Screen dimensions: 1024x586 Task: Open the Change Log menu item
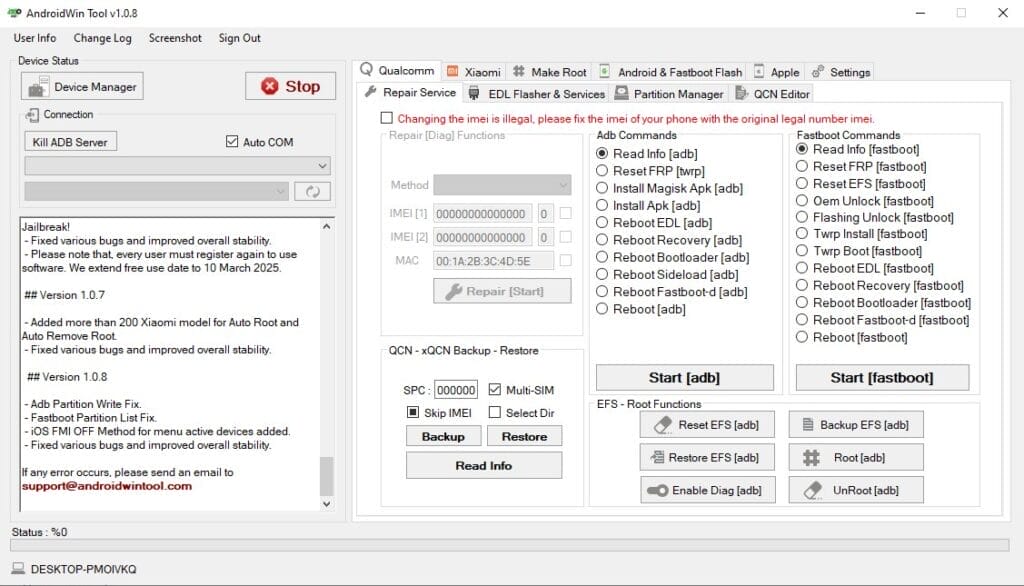(102, 38)
